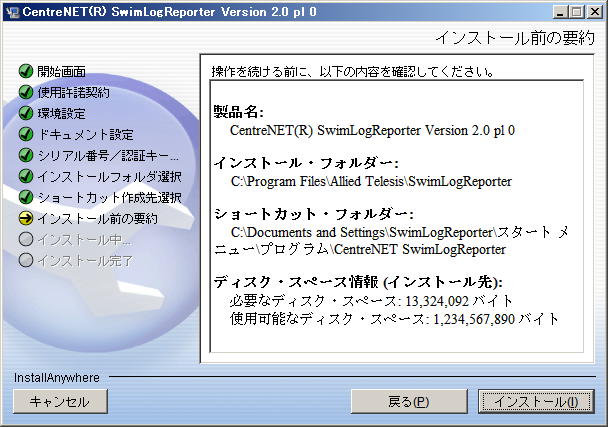Select the ドキュメント設定 step label
The image size is (608, 427).
coord(86,135)
